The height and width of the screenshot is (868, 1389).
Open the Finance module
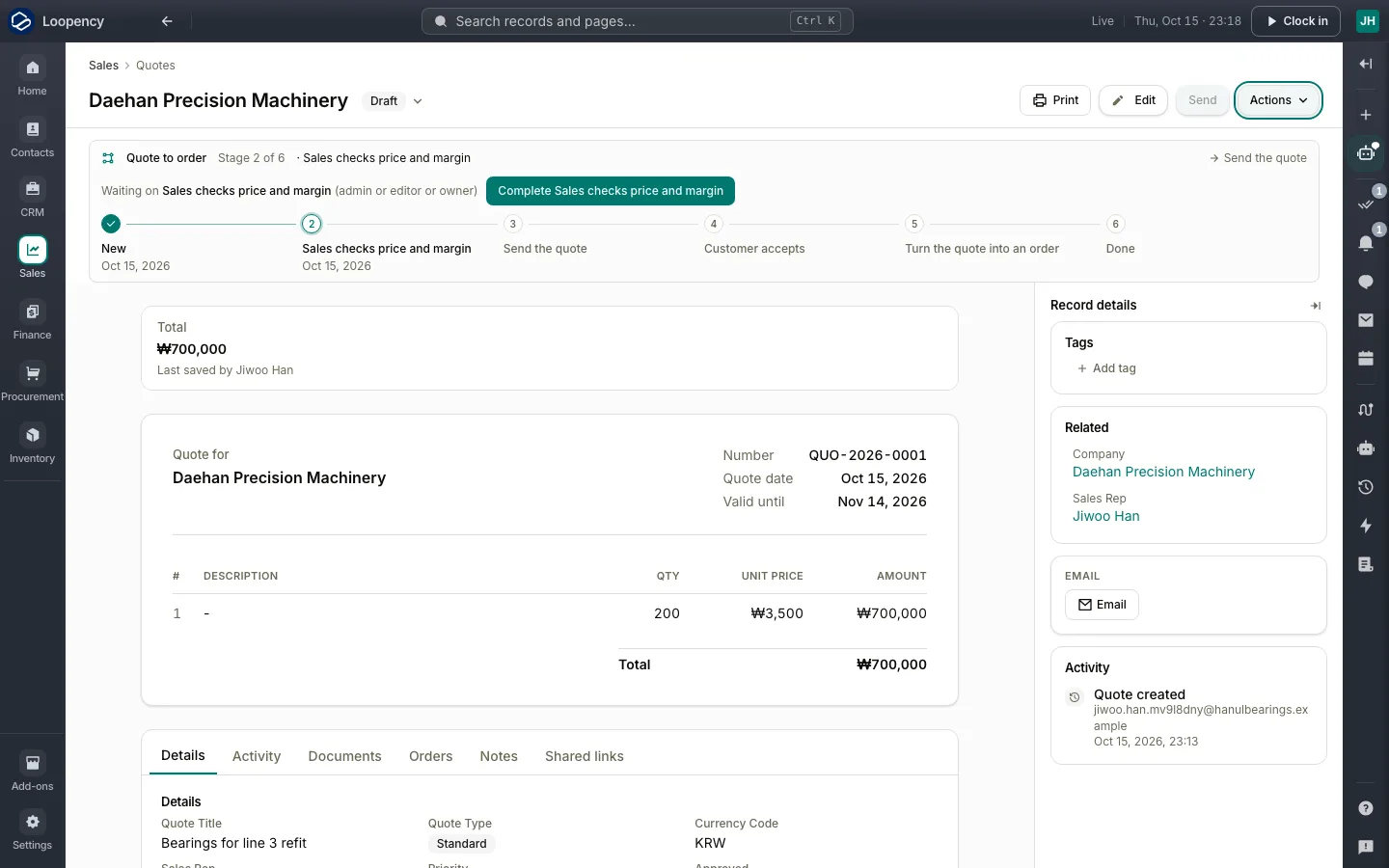tap(32, 320)
